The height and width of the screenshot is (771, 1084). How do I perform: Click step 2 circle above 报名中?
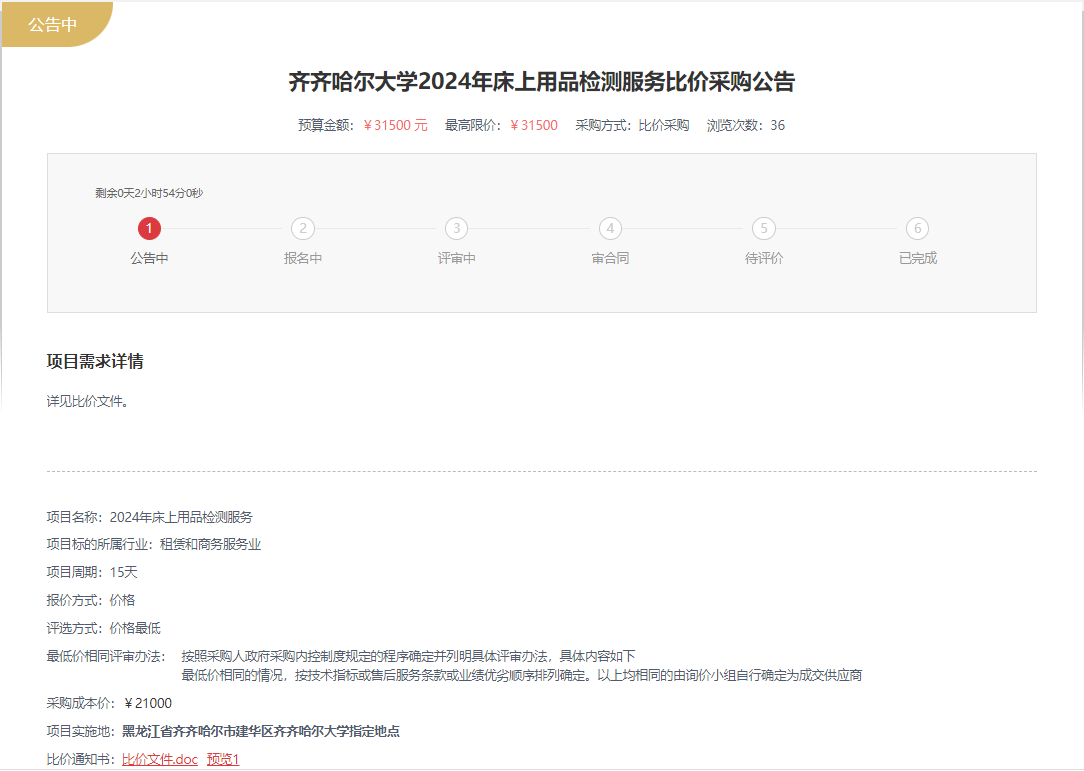coord(303,229)
